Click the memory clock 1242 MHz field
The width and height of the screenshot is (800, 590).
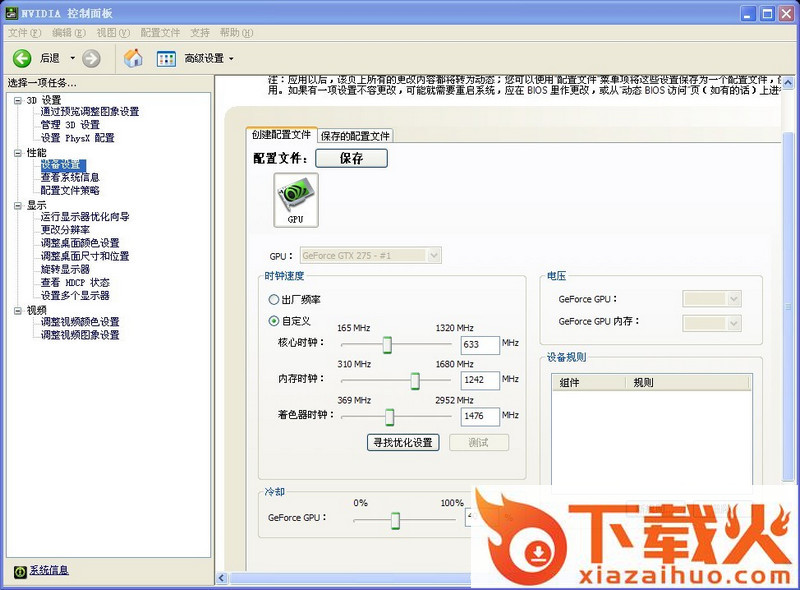(480, 380)
